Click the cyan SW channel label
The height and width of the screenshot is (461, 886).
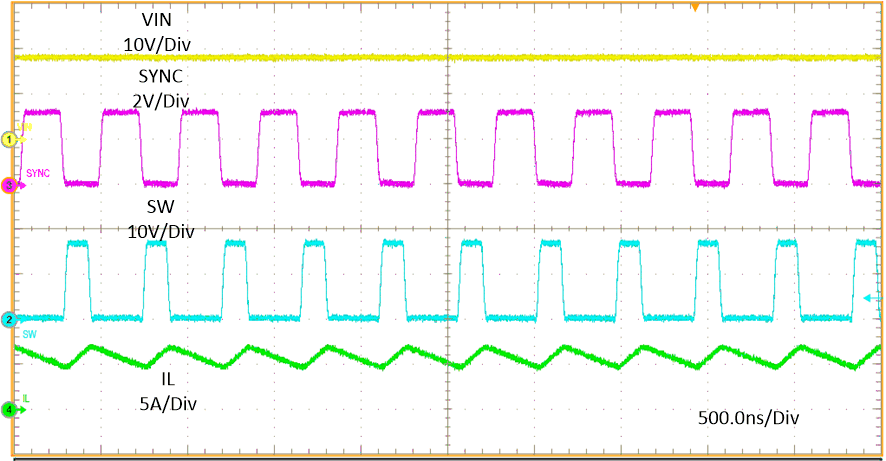pos(29,334)
